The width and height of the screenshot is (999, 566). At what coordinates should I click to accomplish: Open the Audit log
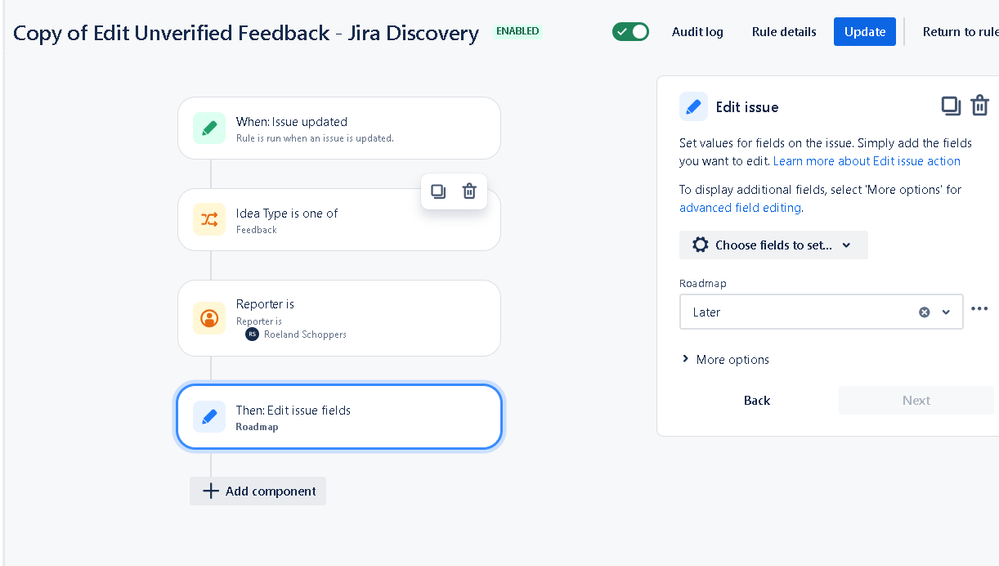[x=697, y=32]
